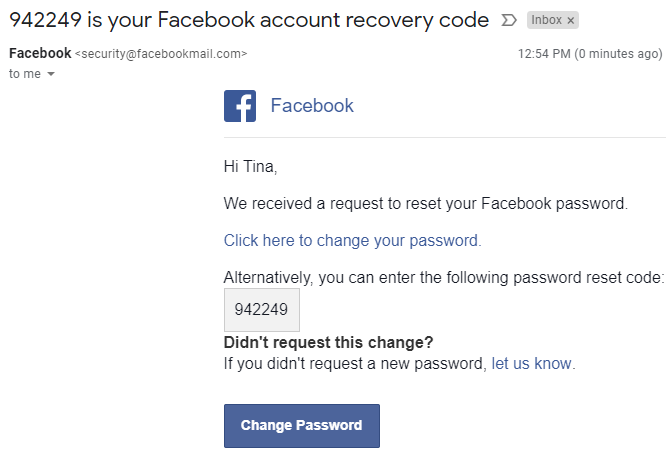Click the "to me" recipient text

click(x=24, y=74)
